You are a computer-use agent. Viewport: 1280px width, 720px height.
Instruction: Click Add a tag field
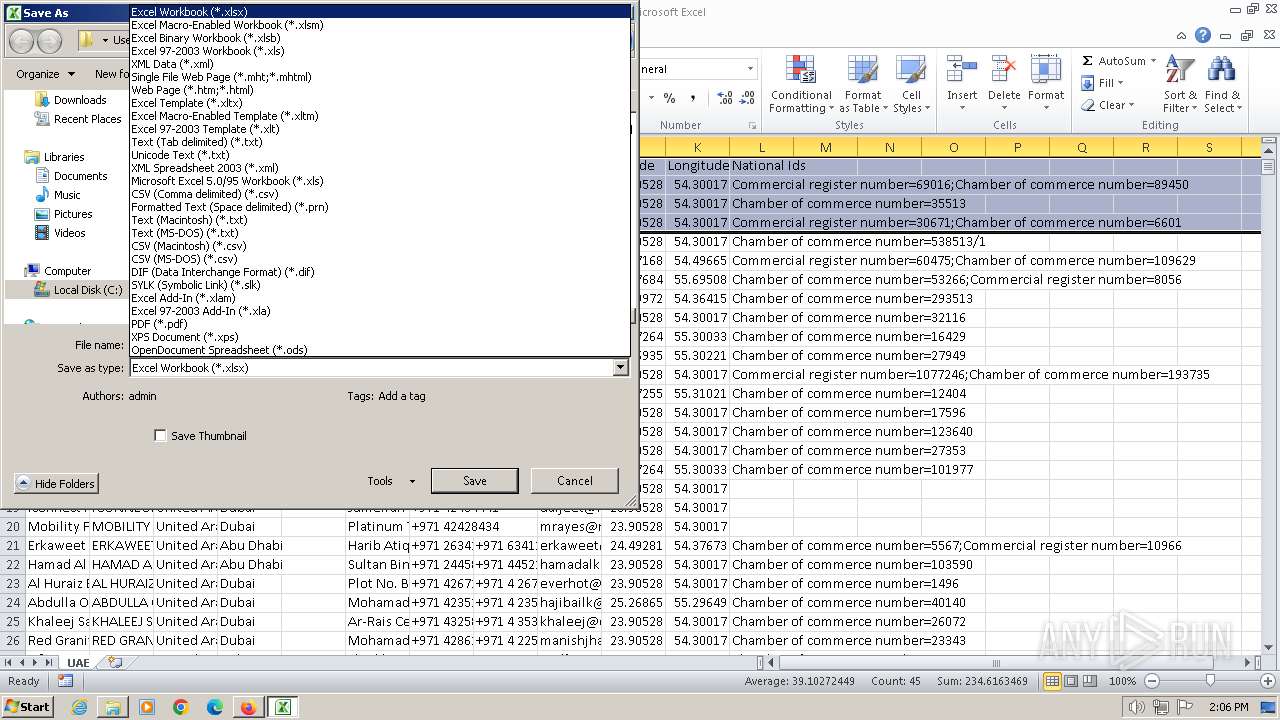(402, 396)
